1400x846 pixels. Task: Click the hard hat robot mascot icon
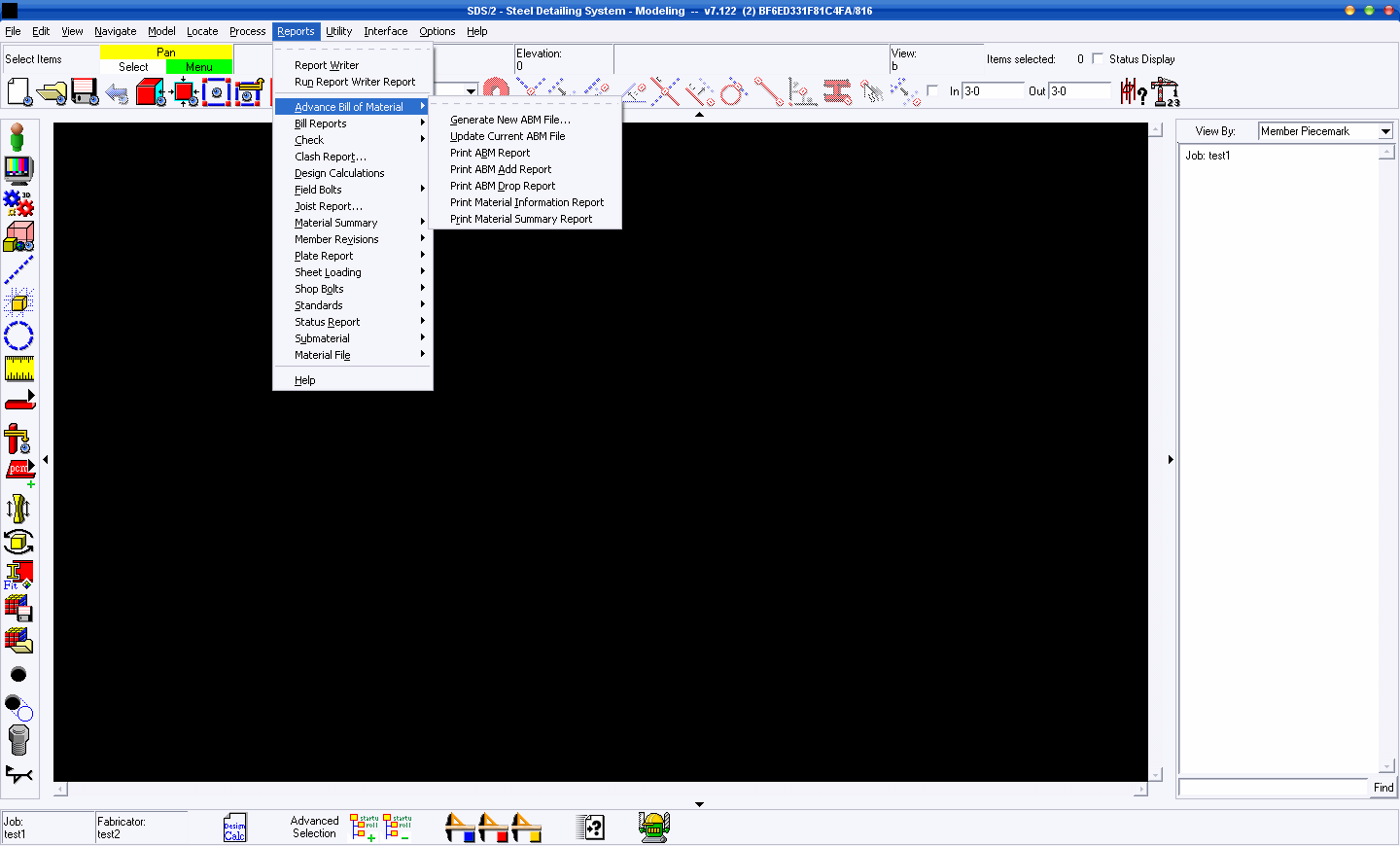654,828
